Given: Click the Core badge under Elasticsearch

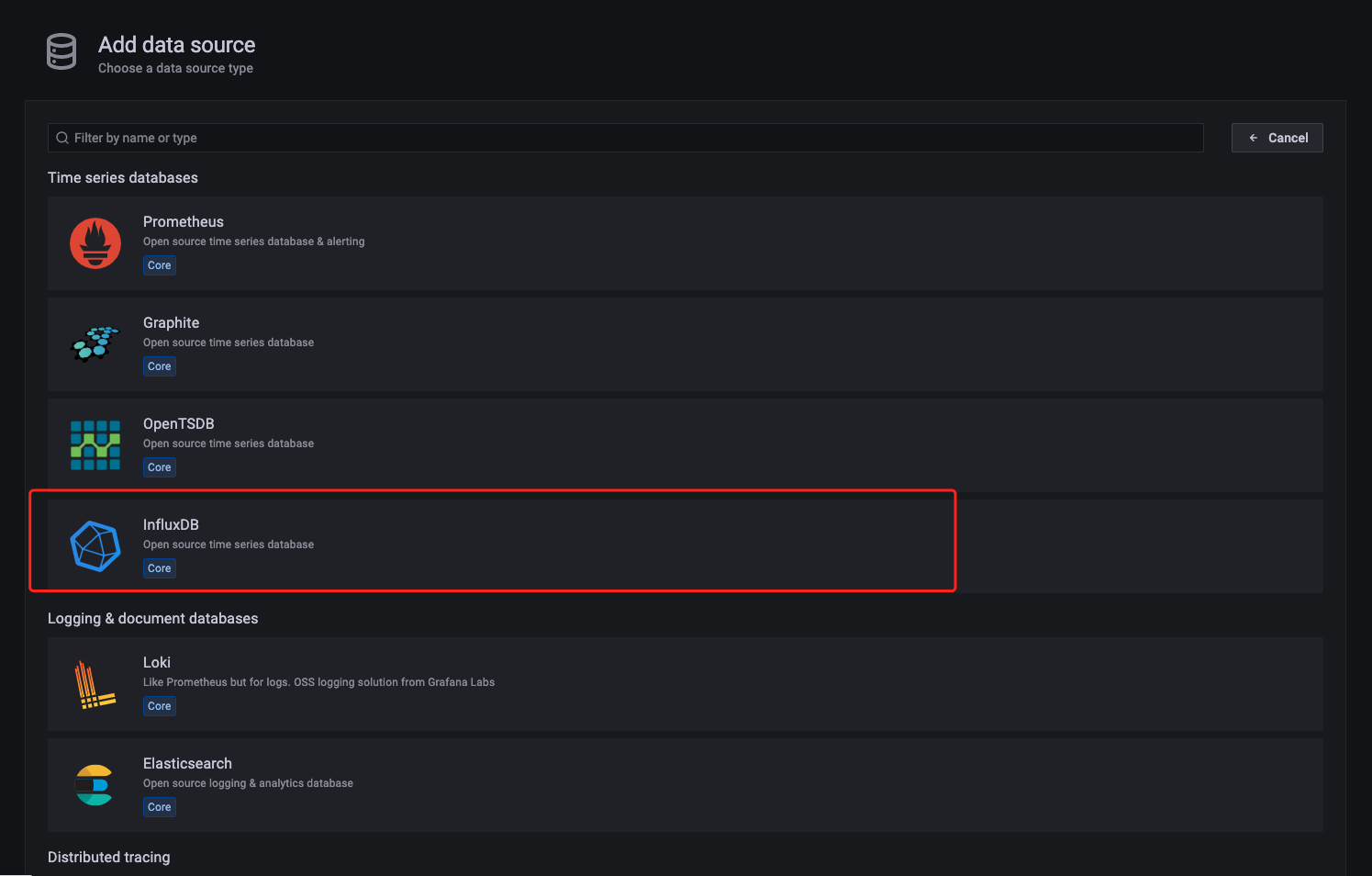Looking at the screenshot, I should 160,807.
